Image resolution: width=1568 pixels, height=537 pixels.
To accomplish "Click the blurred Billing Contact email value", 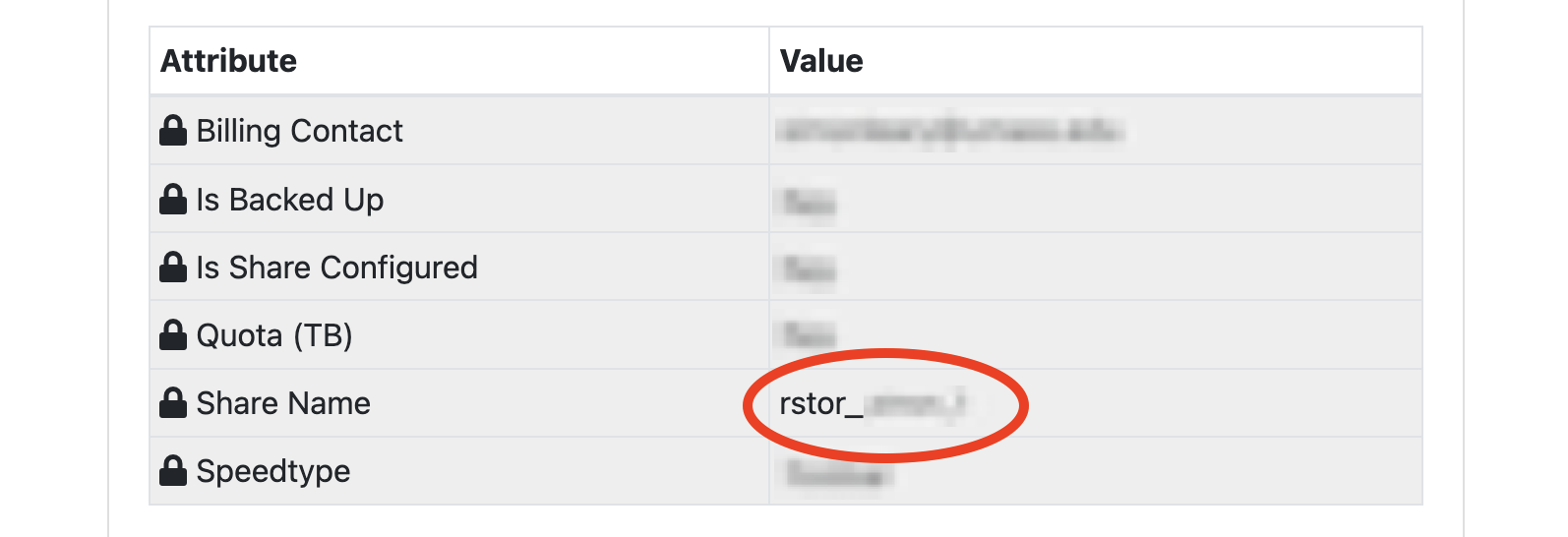I will [x=949, y=131].
